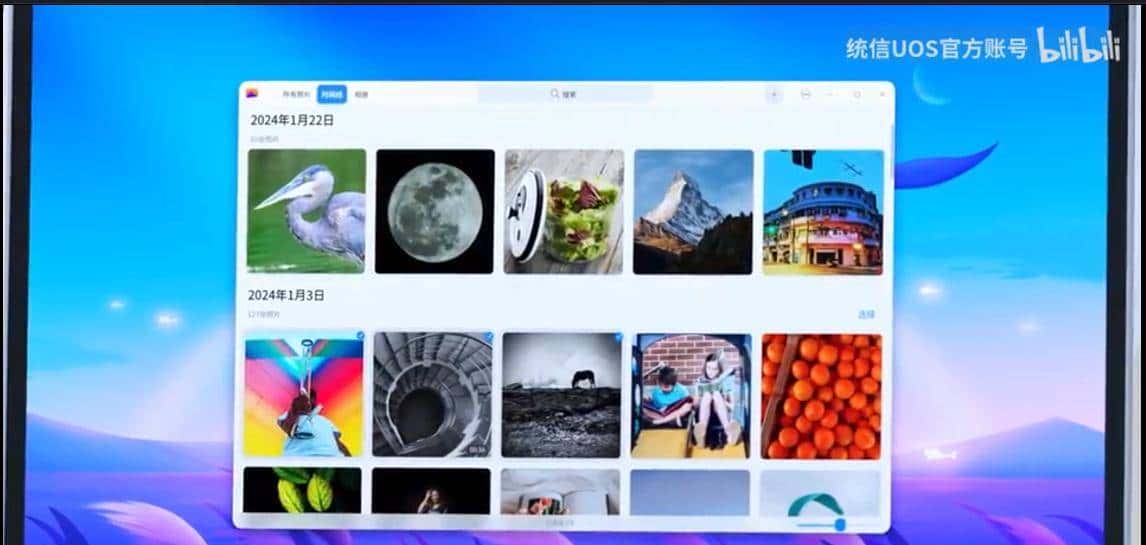1146x545 pixels.
Task: Open the title bar main menu icon
Action: (x=805, y=94)
